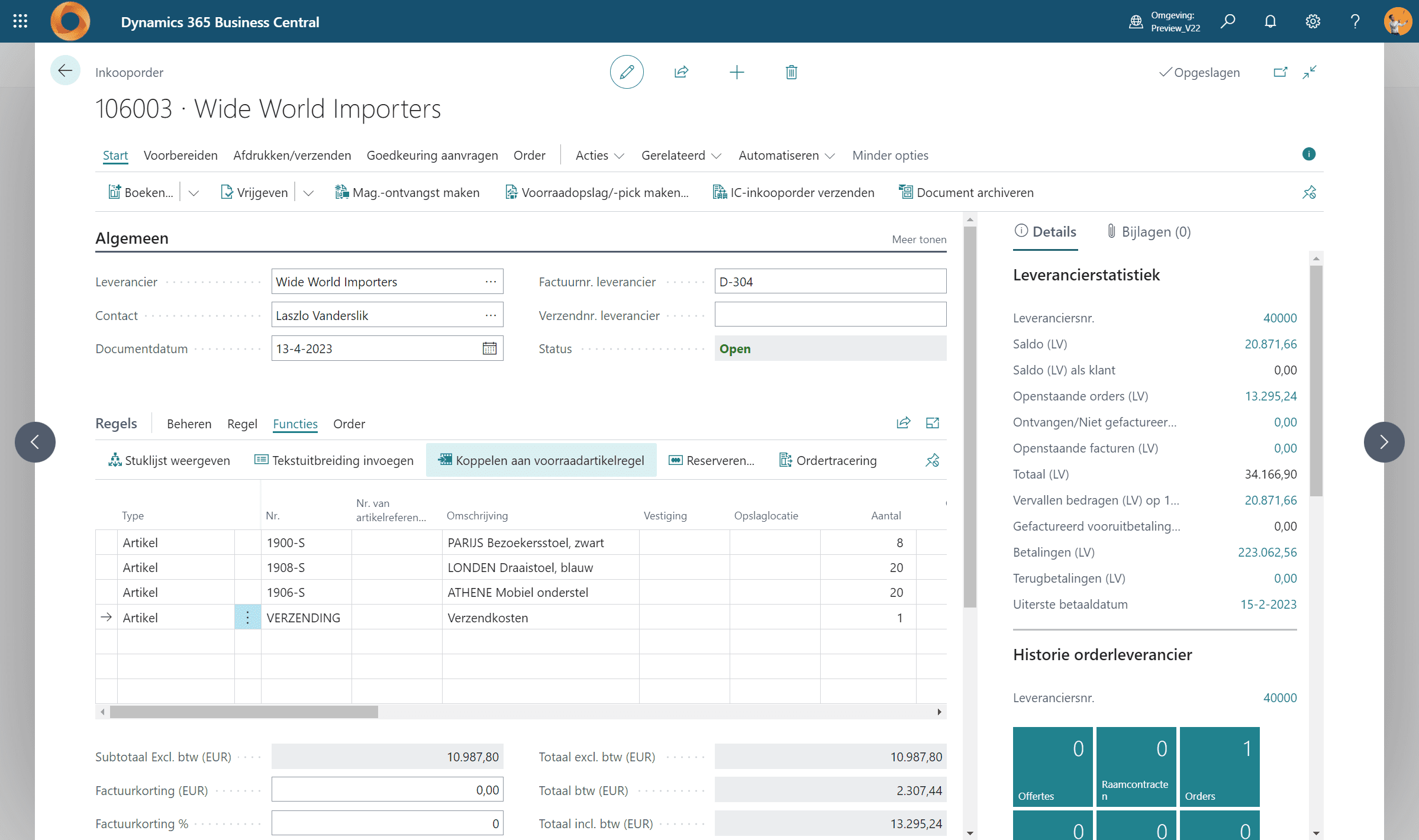Share the purchase order page

(682, 72)
